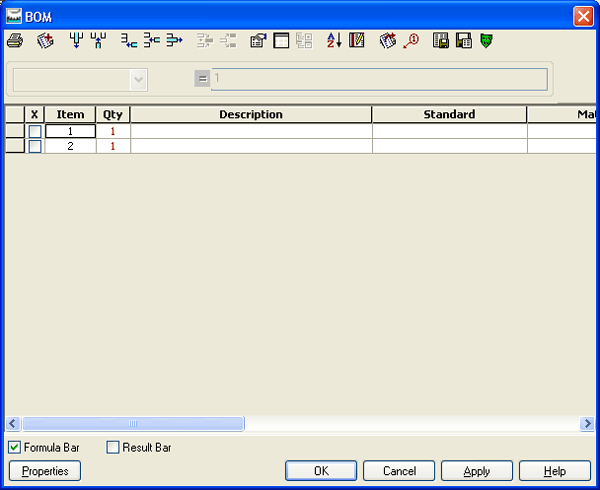600x490 pixels.
Task: Disable the Formula Bar checkbox
Action: point(15,447)
